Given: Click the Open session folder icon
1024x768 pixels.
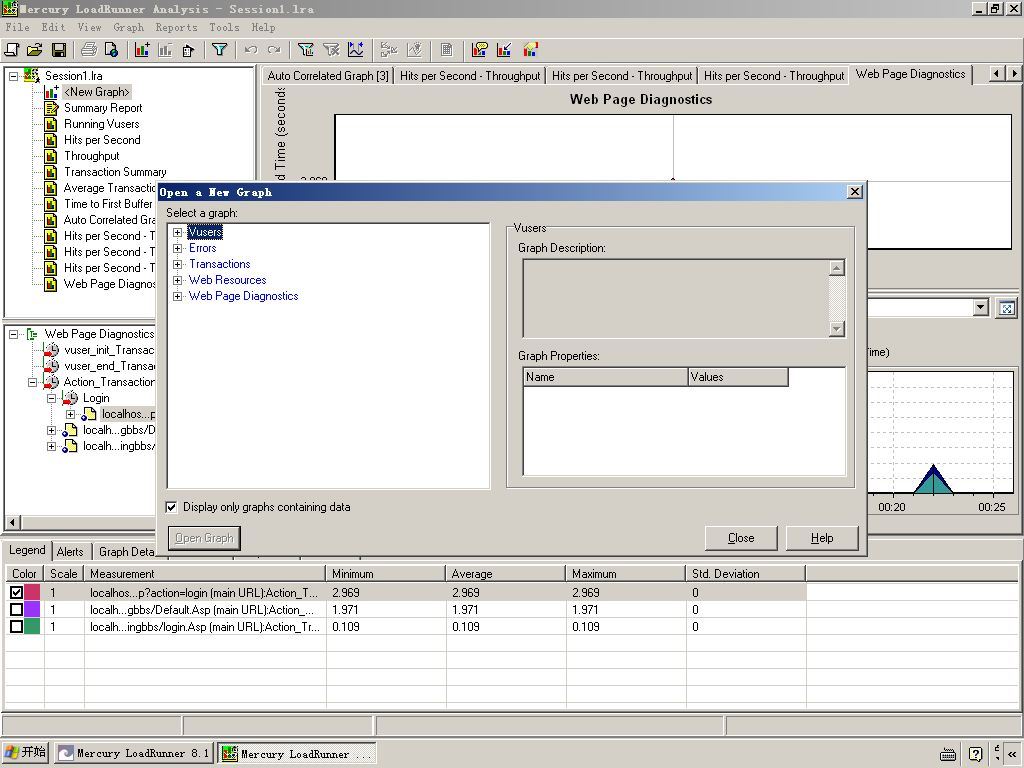Looking at the screenshot, I should point(35,50).
